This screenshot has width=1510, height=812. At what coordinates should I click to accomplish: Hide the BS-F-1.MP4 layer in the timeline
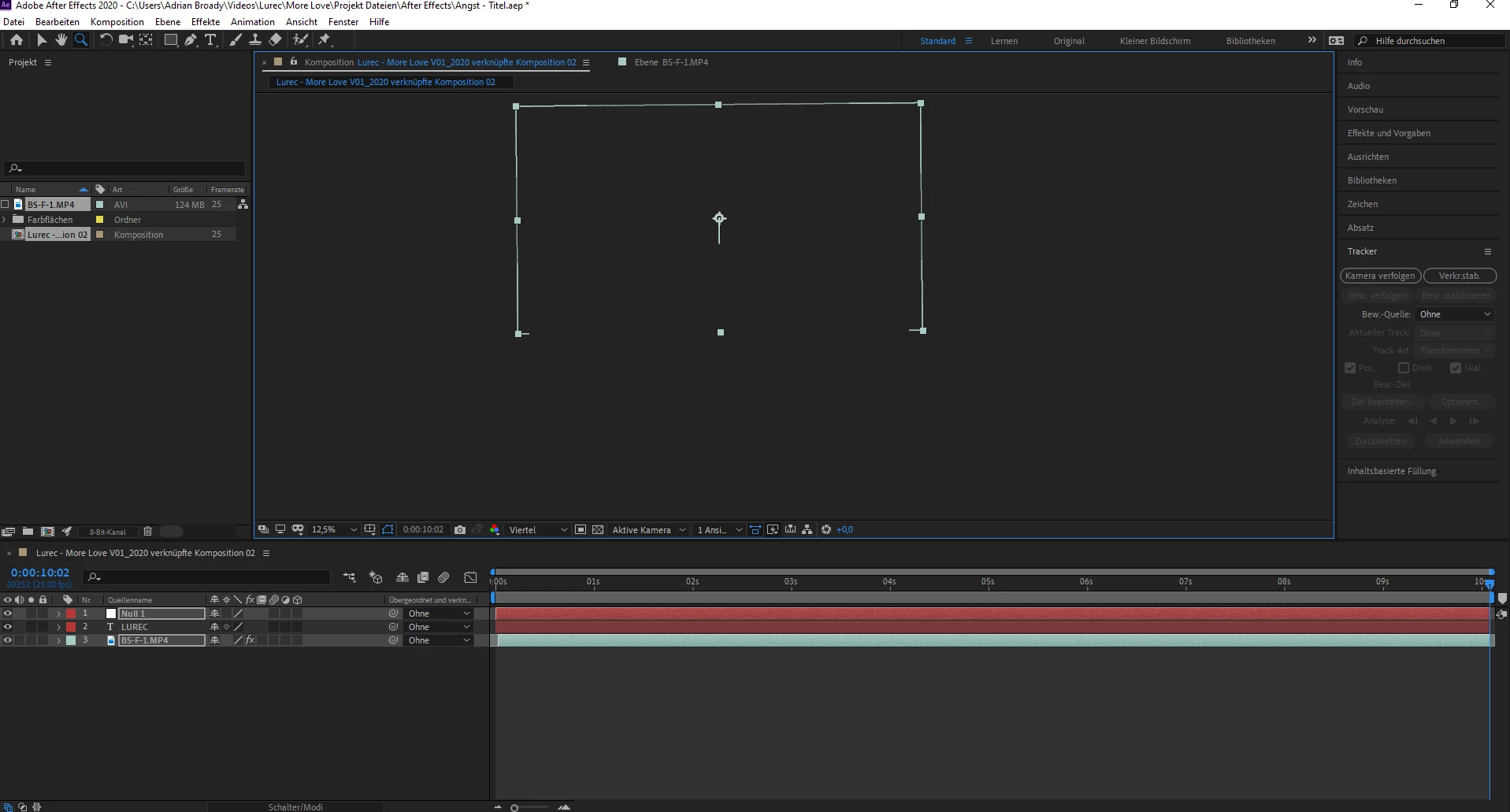click(8, 640)
